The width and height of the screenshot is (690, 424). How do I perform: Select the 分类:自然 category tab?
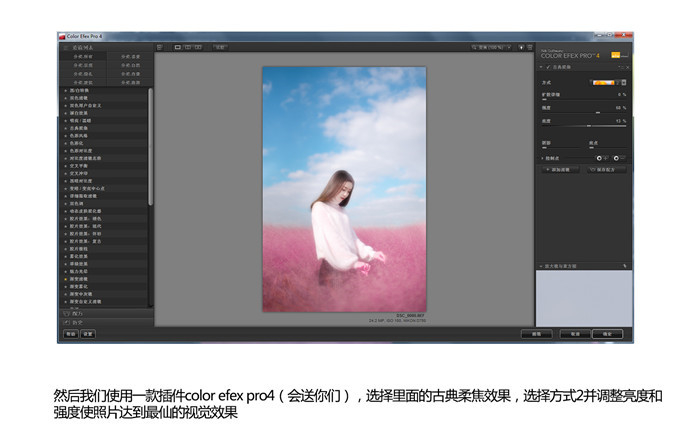(x=130, y=65)
